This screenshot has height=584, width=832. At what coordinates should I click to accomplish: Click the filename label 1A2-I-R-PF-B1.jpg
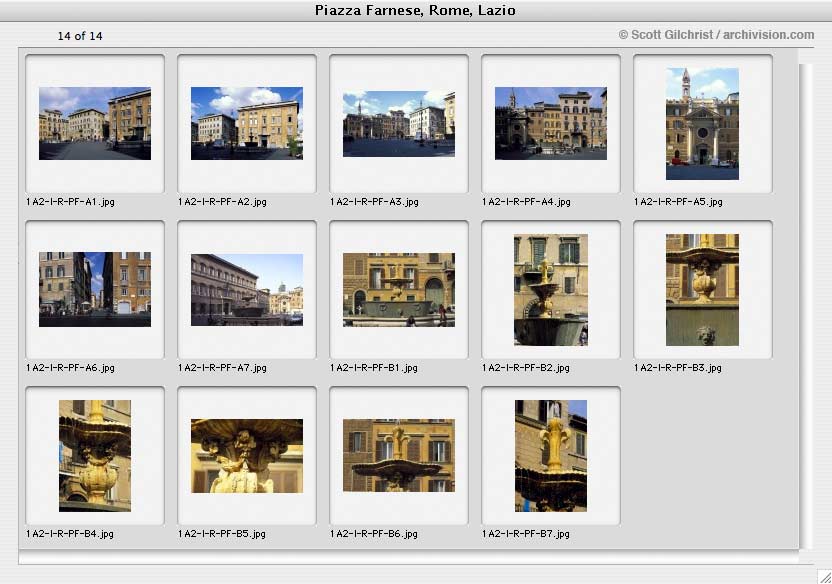[x=374, y=368]
